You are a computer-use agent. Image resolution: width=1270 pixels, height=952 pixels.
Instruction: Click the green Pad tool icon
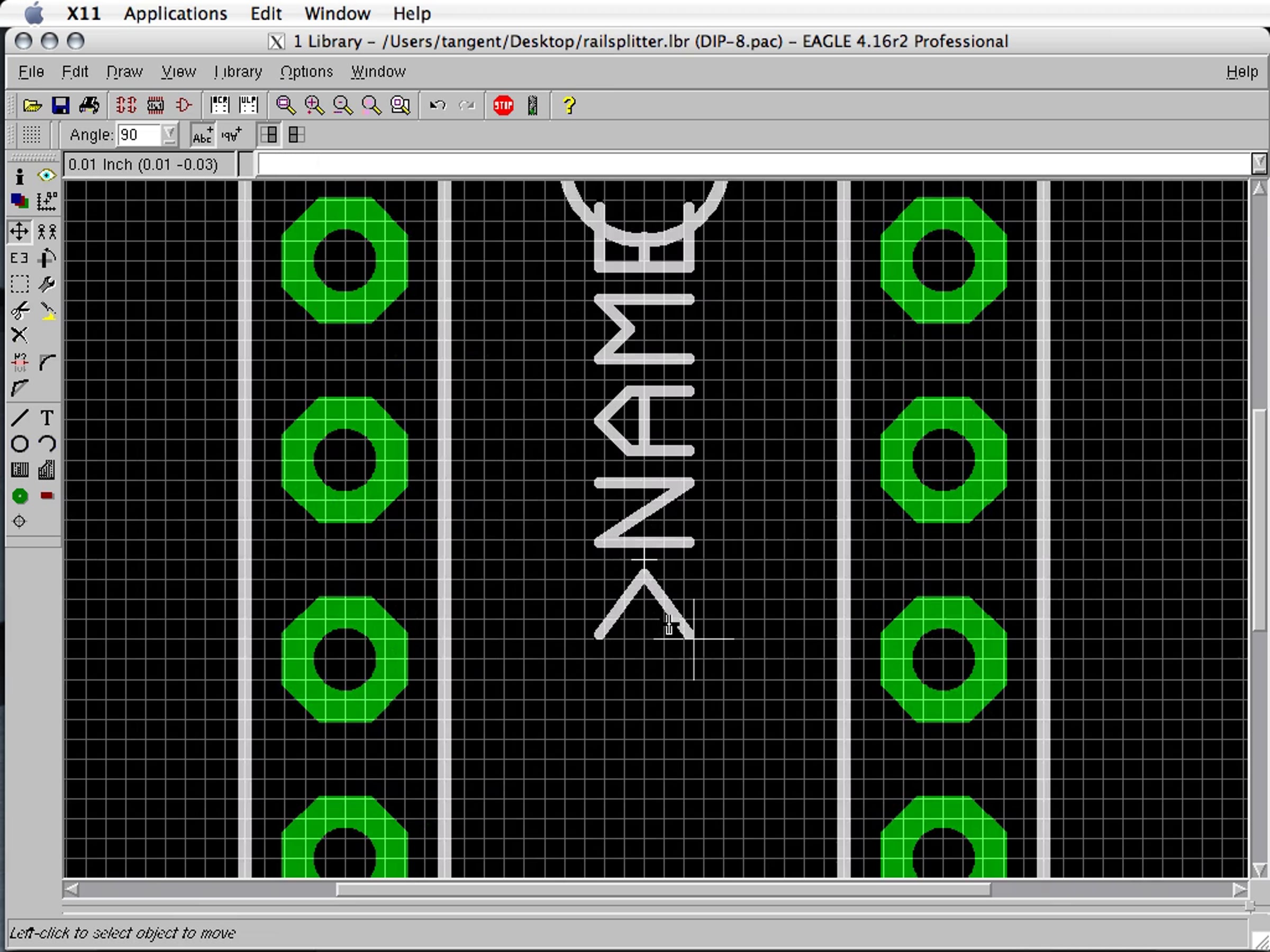pyautogui.click(x=20, y=496)
